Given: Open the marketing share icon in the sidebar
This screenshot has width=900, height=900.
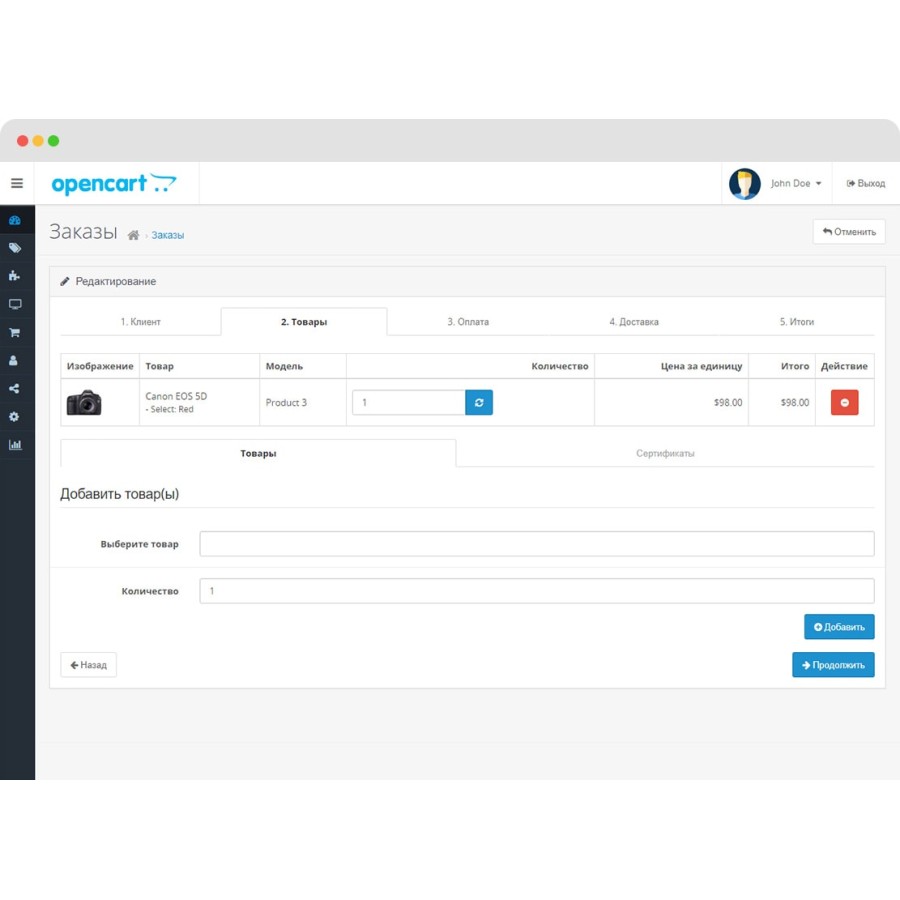Looking at the screenshot, I should [15, 389].
